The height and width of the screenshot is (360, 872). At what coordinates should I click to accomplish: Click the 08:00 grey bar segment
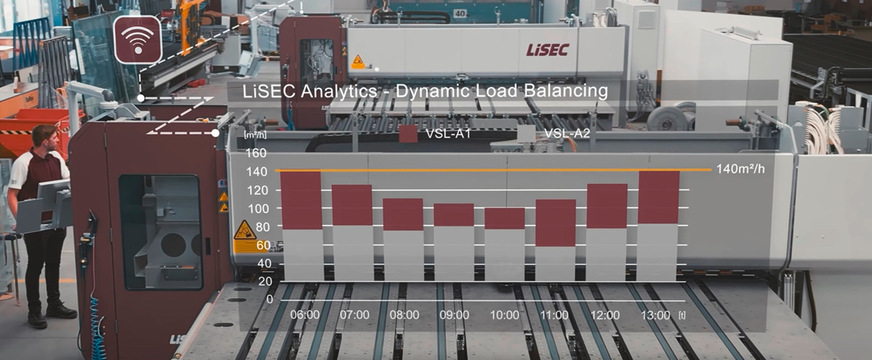[403, 255]
